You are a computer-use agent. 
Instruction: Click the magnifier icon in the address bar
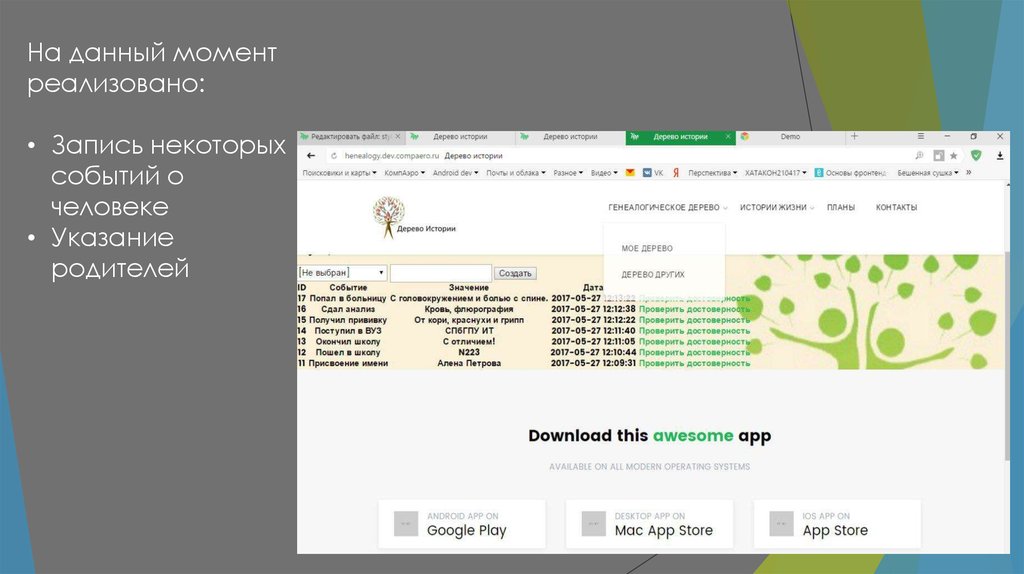coord(920,155)
